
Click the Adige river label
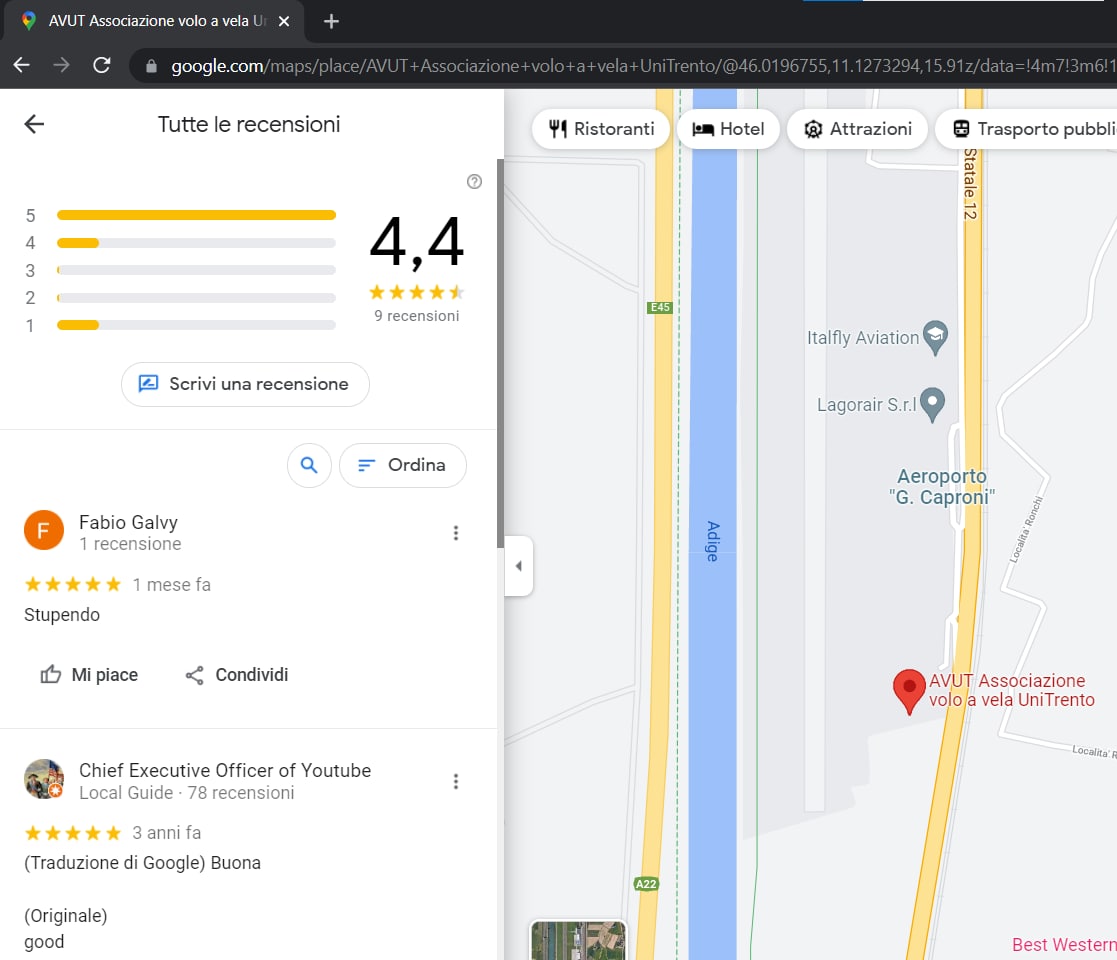tap(713, 541)
